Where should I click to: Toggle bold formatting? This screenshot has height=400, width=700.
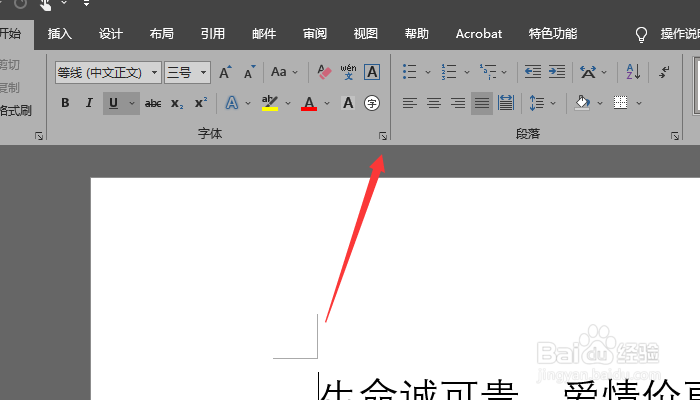click(65, 103)
